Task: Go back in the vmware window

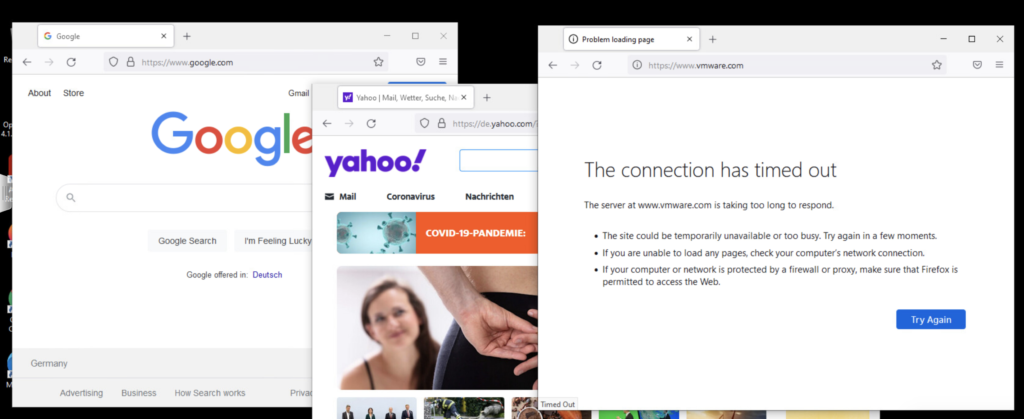Action: coord(552,65)
